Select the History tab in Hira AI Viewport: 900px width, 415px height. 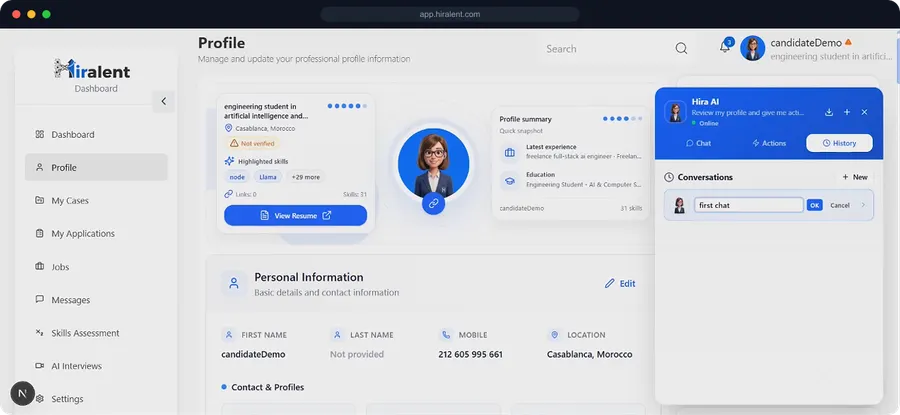839,143
